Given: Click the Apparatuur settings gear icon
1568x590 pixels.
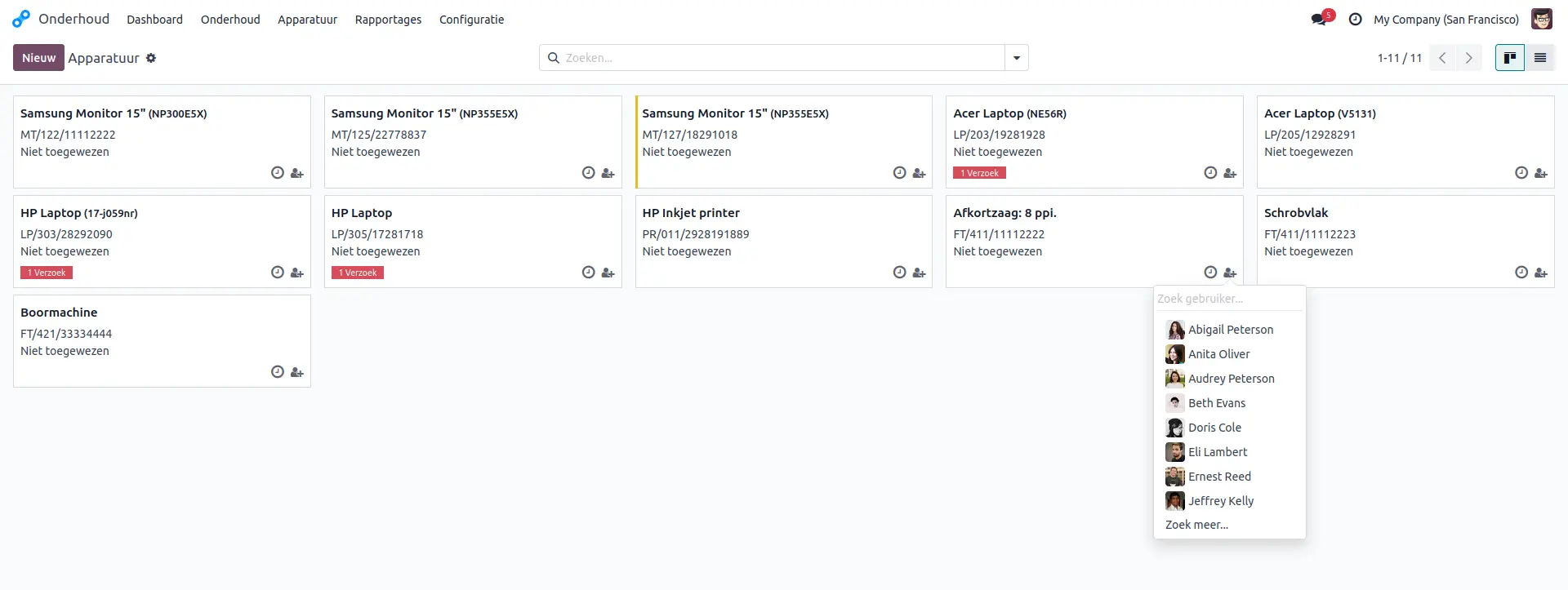Looking at the screenshot, I should click(x=151, y=58).
